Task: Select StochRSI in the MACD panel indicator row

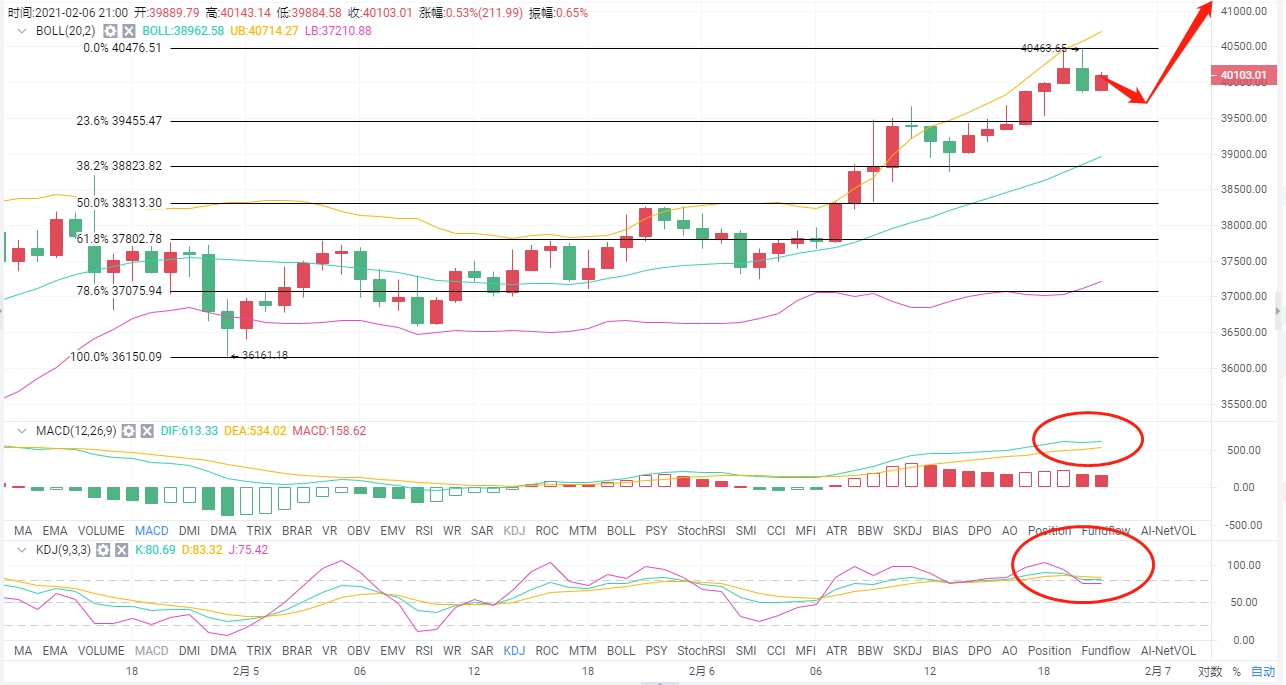Action: 702,530
